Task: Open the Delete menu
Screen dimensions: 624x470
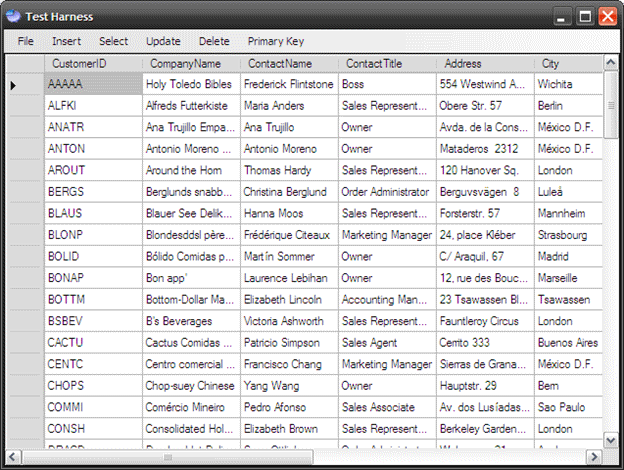Action: click(214, 41)
